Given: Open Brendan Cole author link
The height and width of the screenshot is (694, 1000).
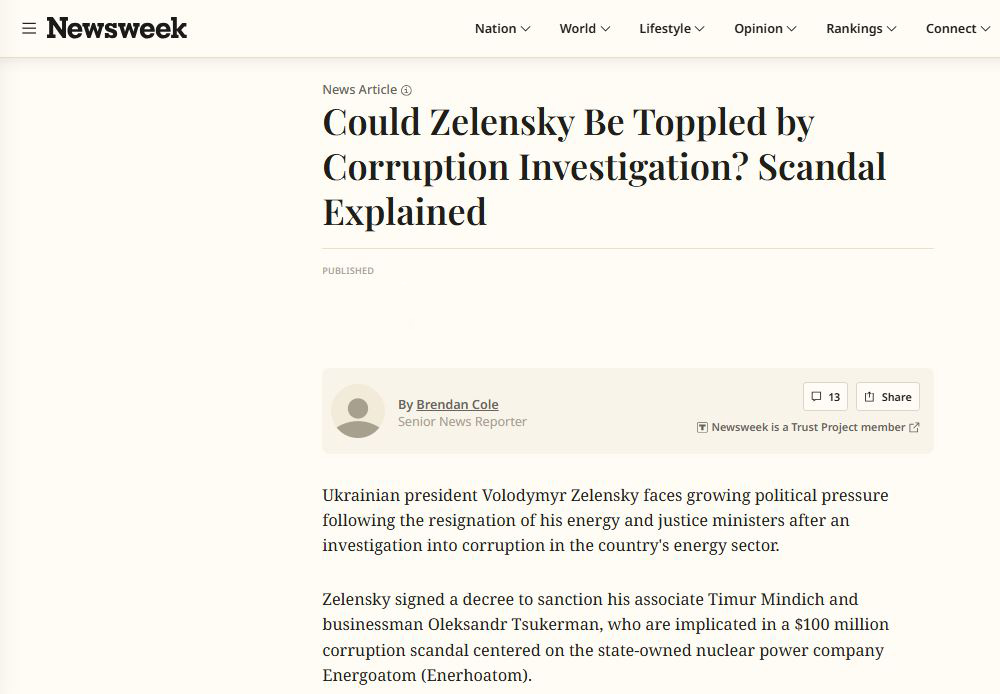Looking at the screenshot, I should click(457, 405).
